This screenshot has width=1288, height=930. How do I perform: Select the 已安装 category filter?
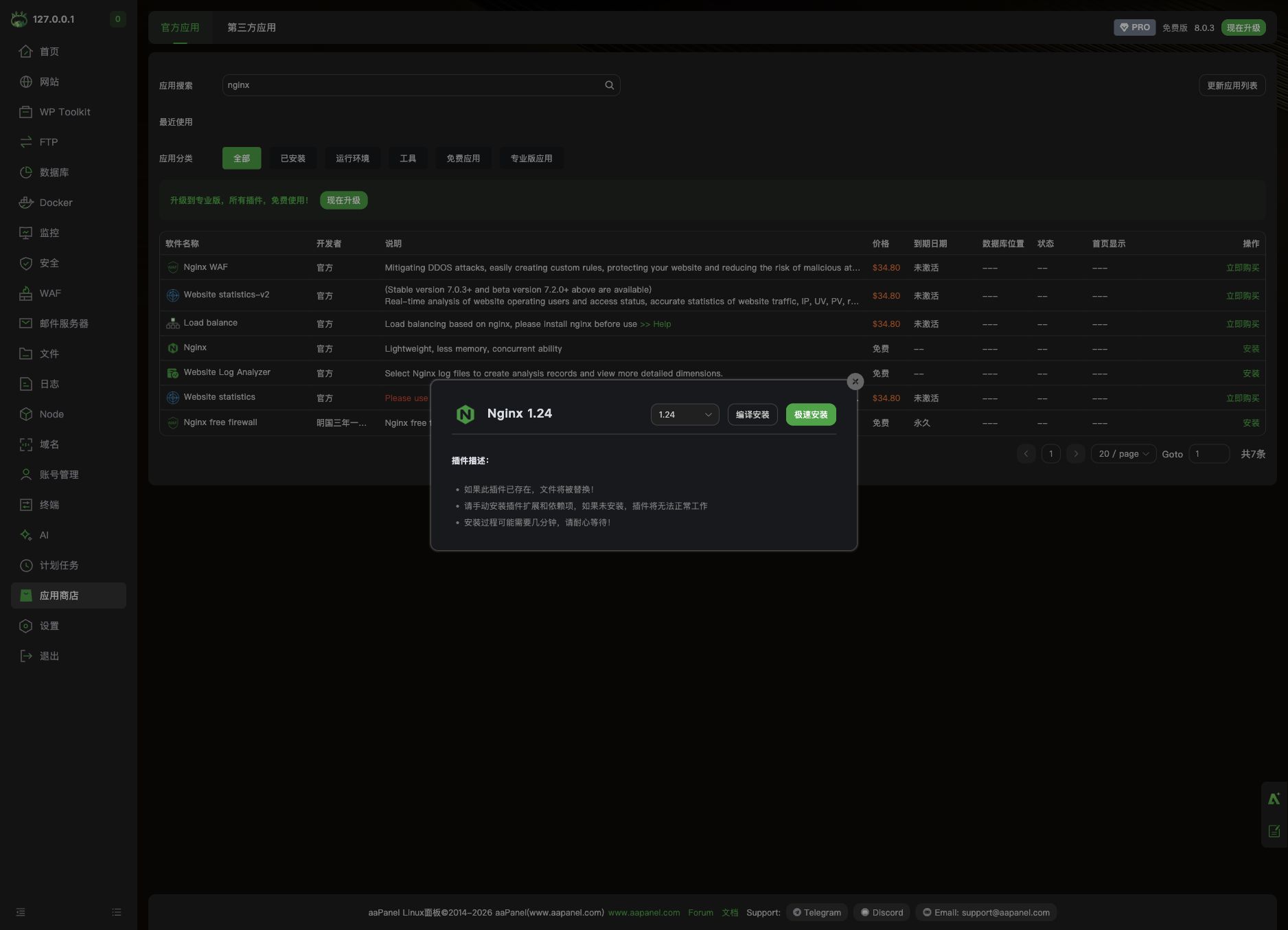tap(293, 158)
